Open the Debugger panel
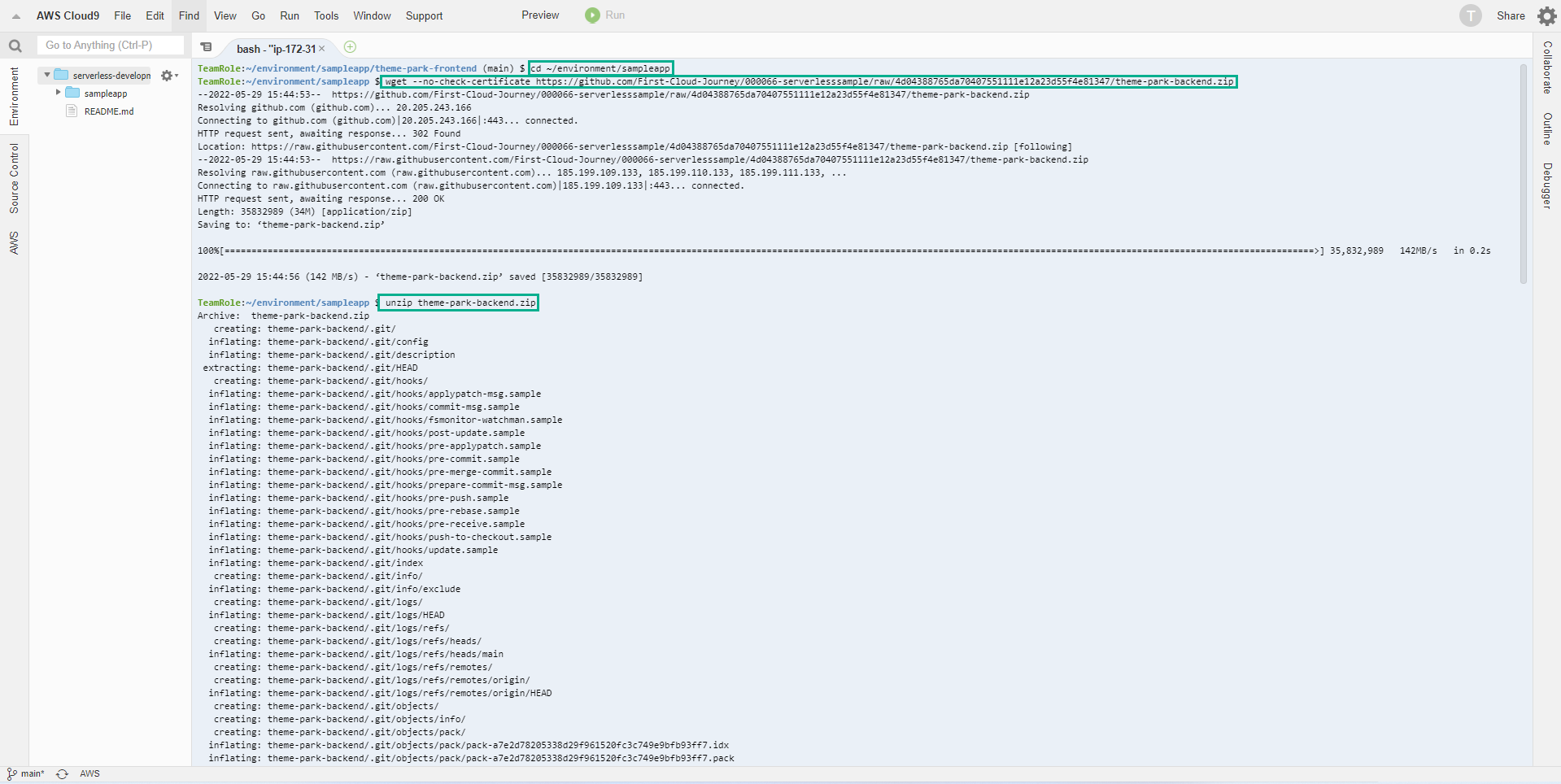 (1547, 185)
